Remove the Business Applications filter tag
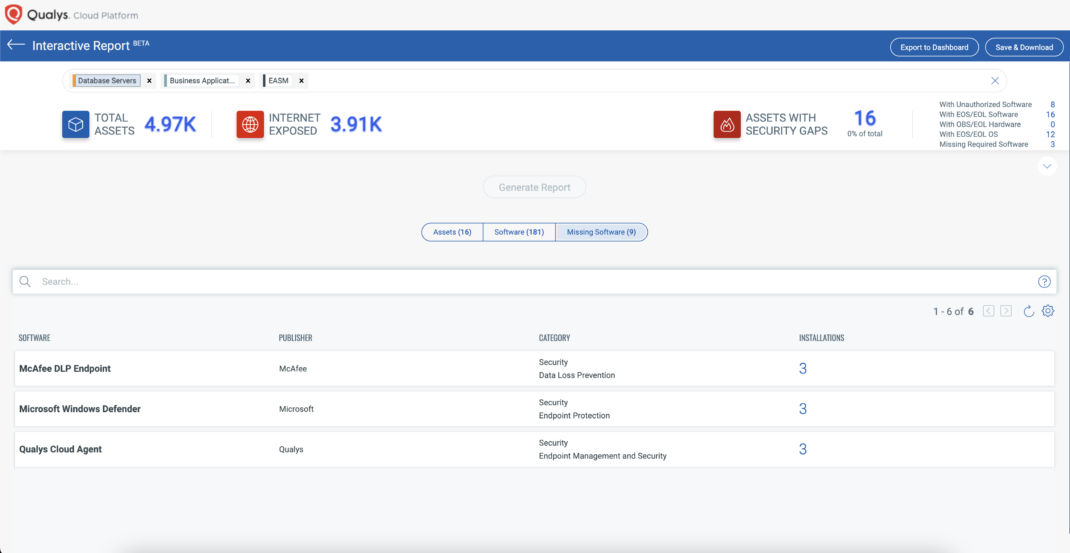The height and width of the screenshot is (553, 1070). click(248, 81)
